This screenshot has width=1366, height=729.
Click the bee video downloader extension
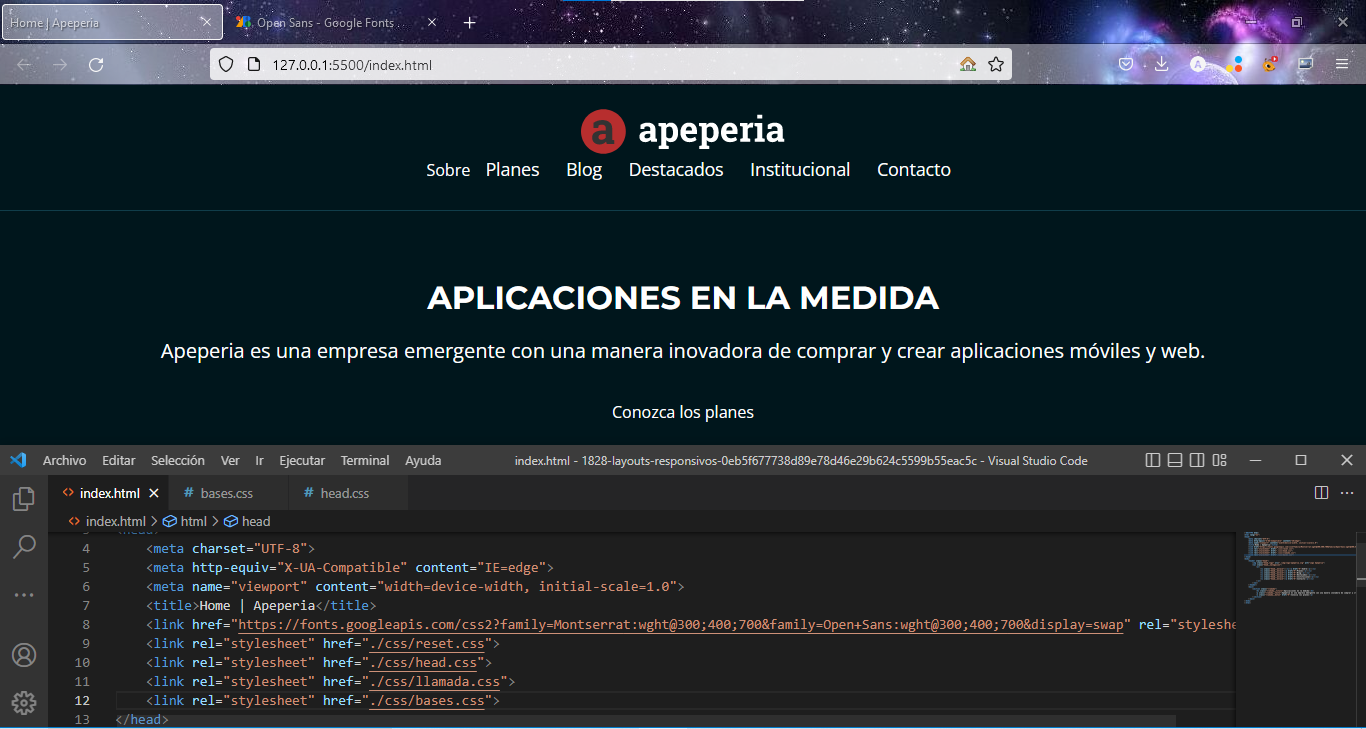coord(1270,64)
